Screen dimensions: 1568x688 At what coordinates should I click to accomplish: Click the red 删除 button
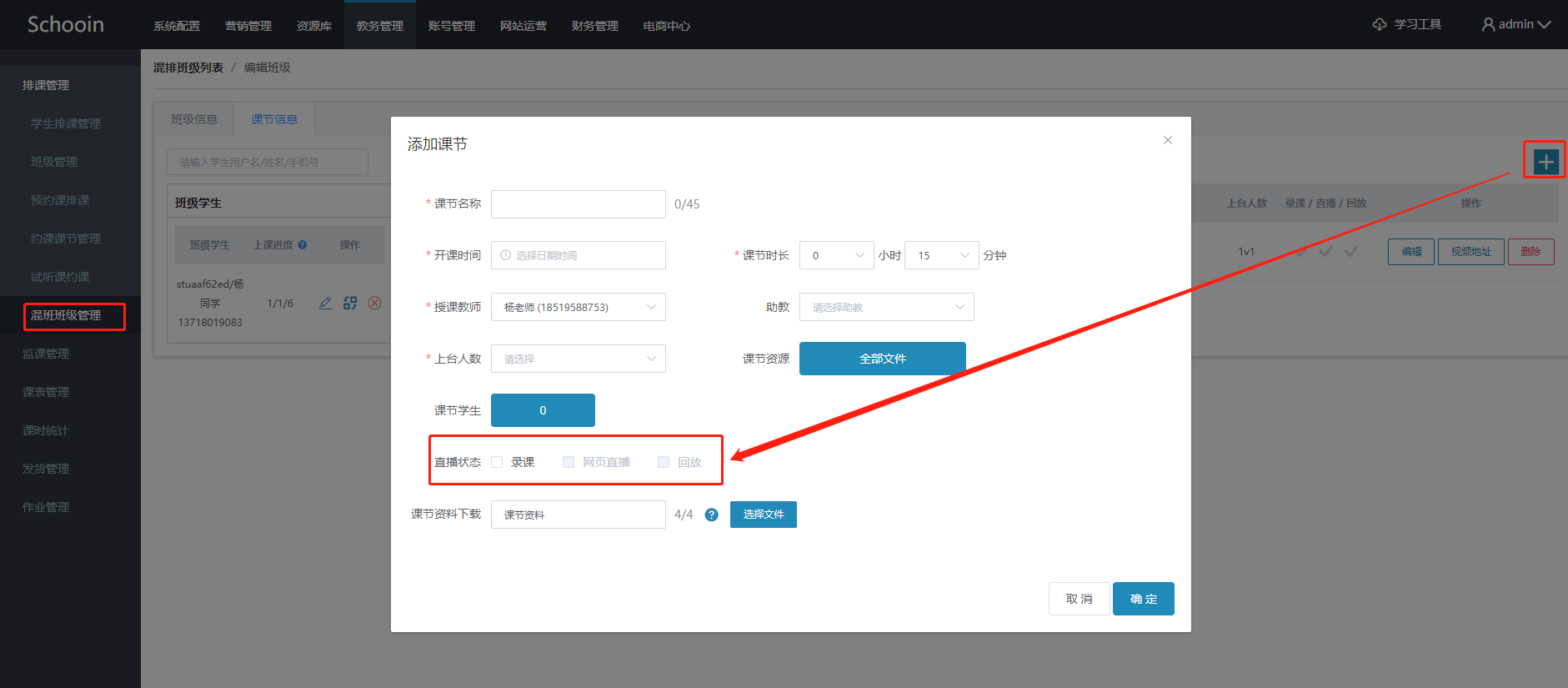click(x=1531, y=252)
